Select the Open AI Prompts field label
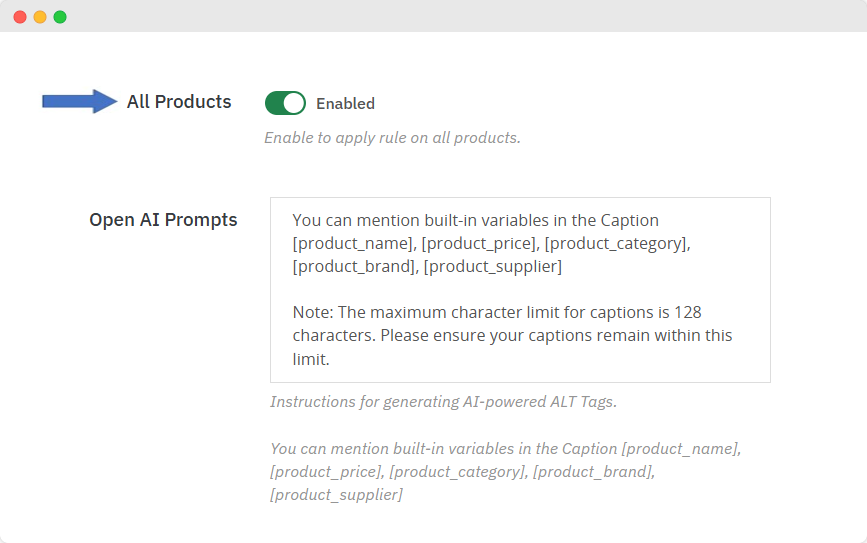The height and width of the screenshot is (543, 867). click(163, 220)
